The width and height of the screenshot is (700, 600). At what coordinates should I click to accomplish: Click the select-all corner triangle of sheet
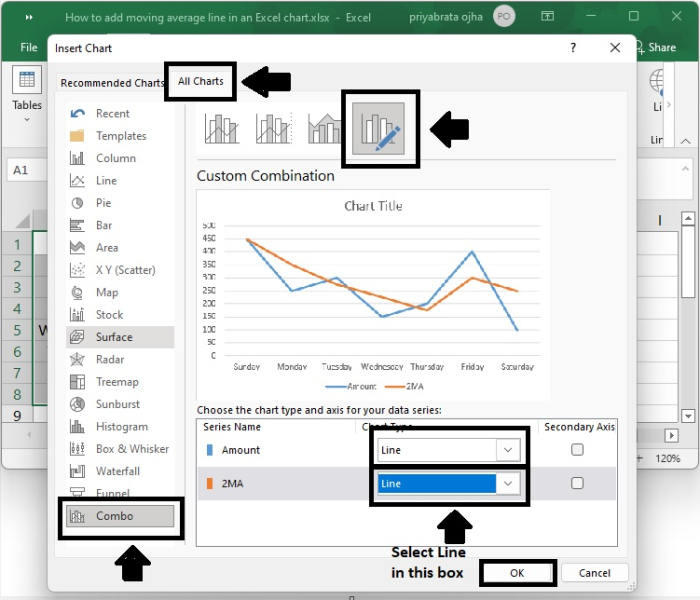coord(22,220)
